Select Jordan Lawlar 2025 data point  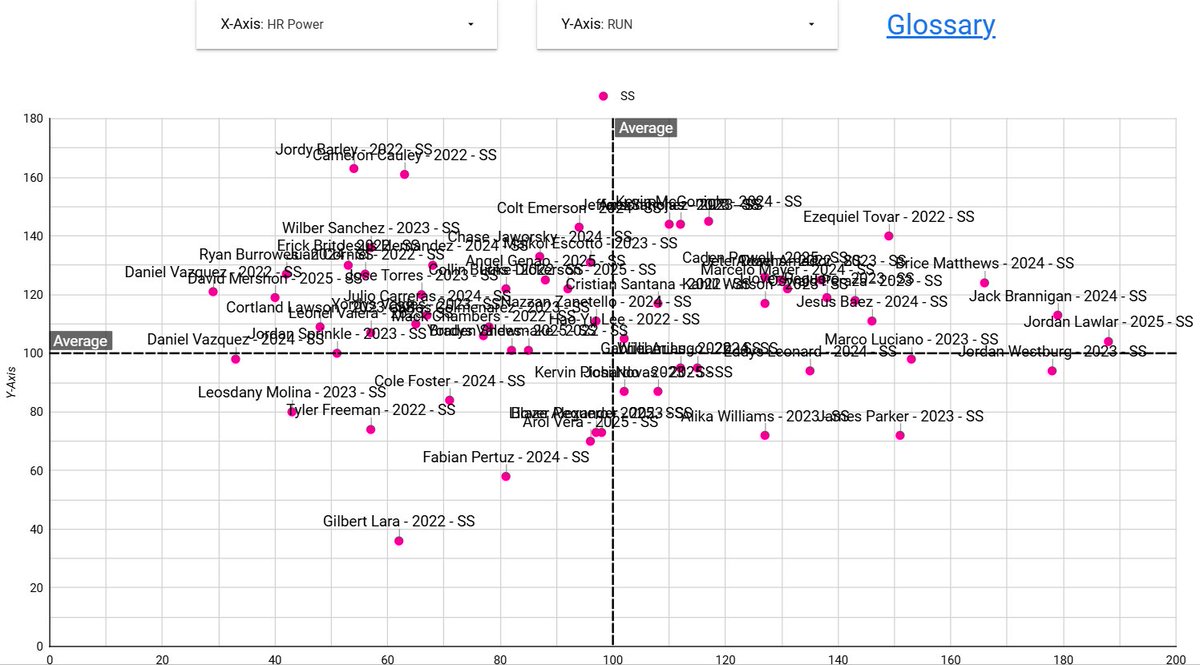point(1108,341)
